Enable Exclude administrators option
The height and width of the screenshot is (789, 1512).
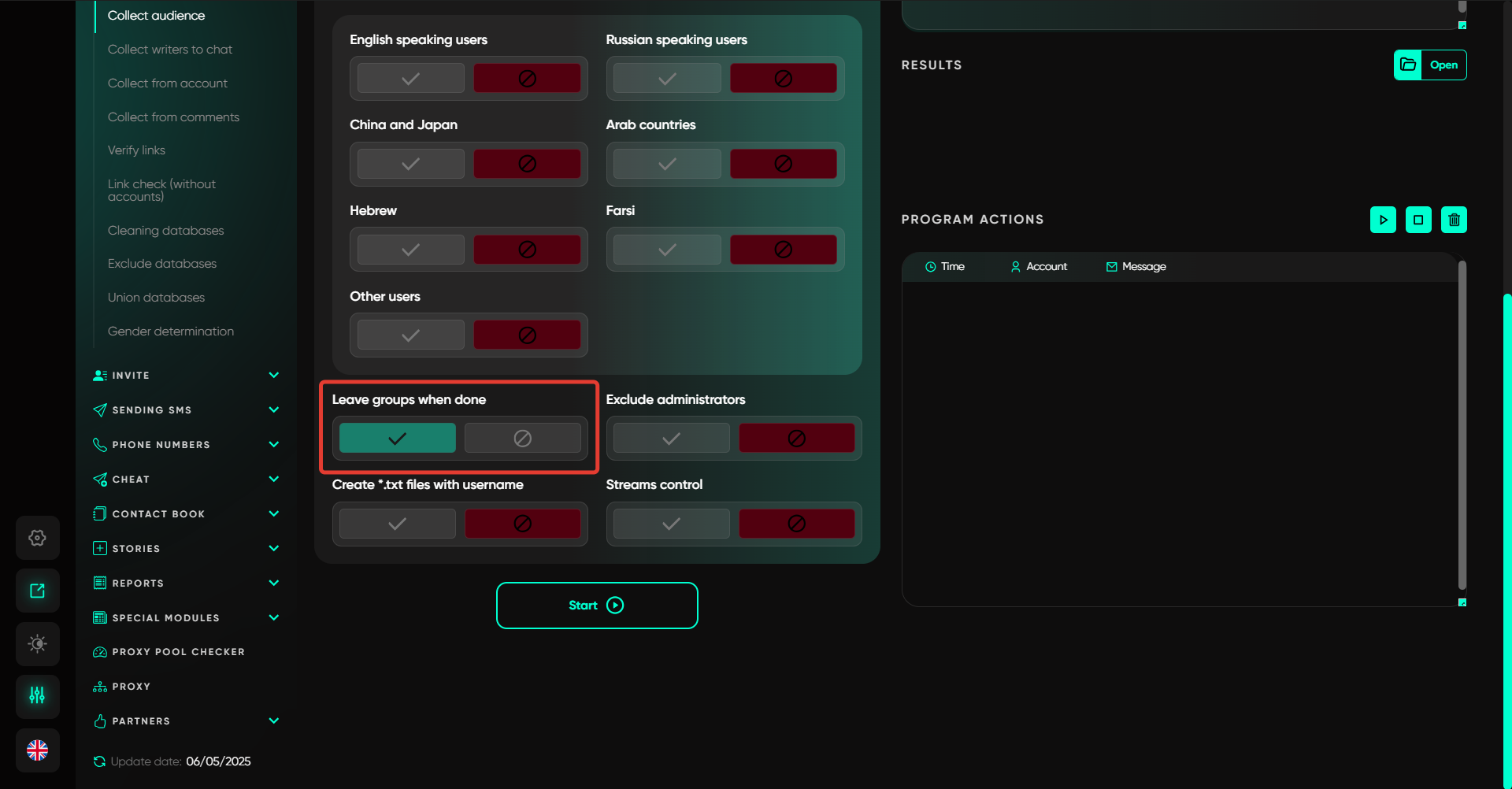(671, 439)
